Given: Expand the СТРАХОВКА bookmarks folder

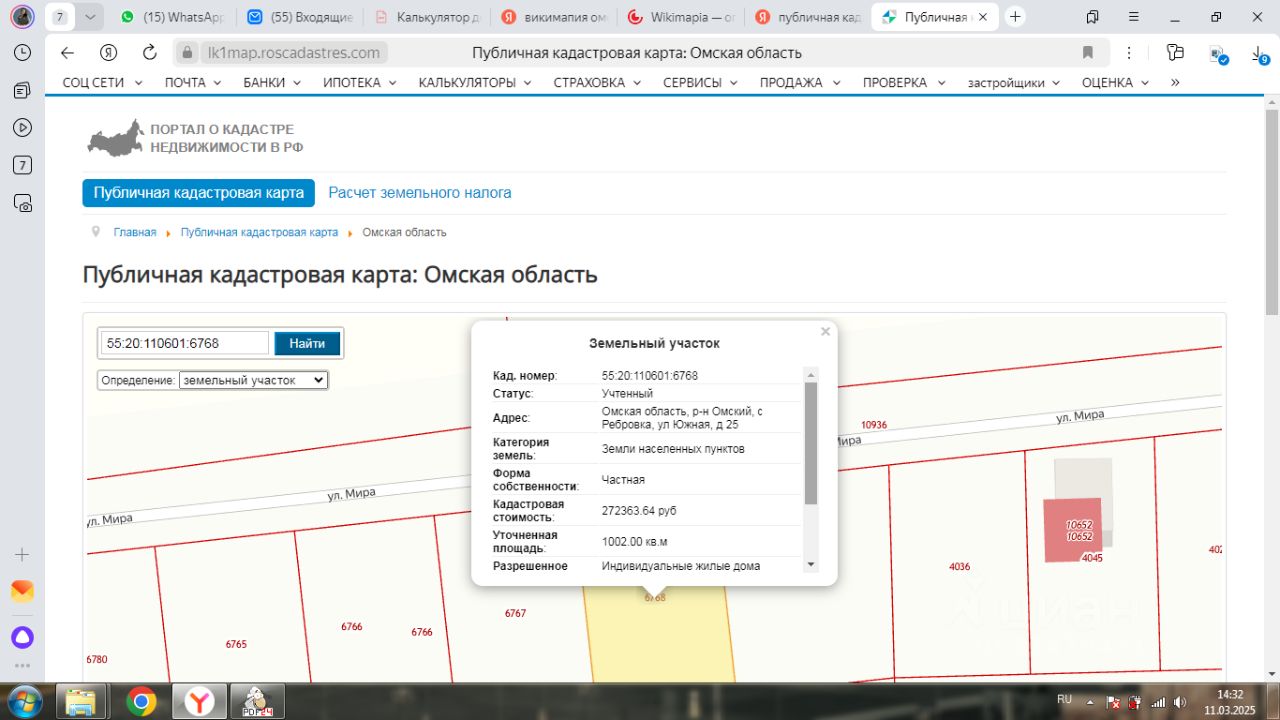Looking at the screenshot, I should (x=597, y=83).
